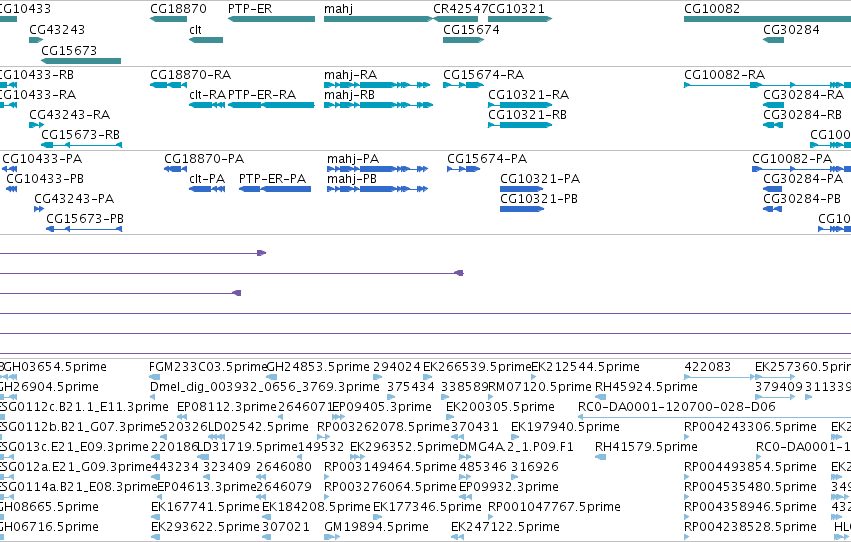This screenshot has width=851, height=542.
Task: Open the CG15673-PB protein feature
Action: tap(84, 229)
